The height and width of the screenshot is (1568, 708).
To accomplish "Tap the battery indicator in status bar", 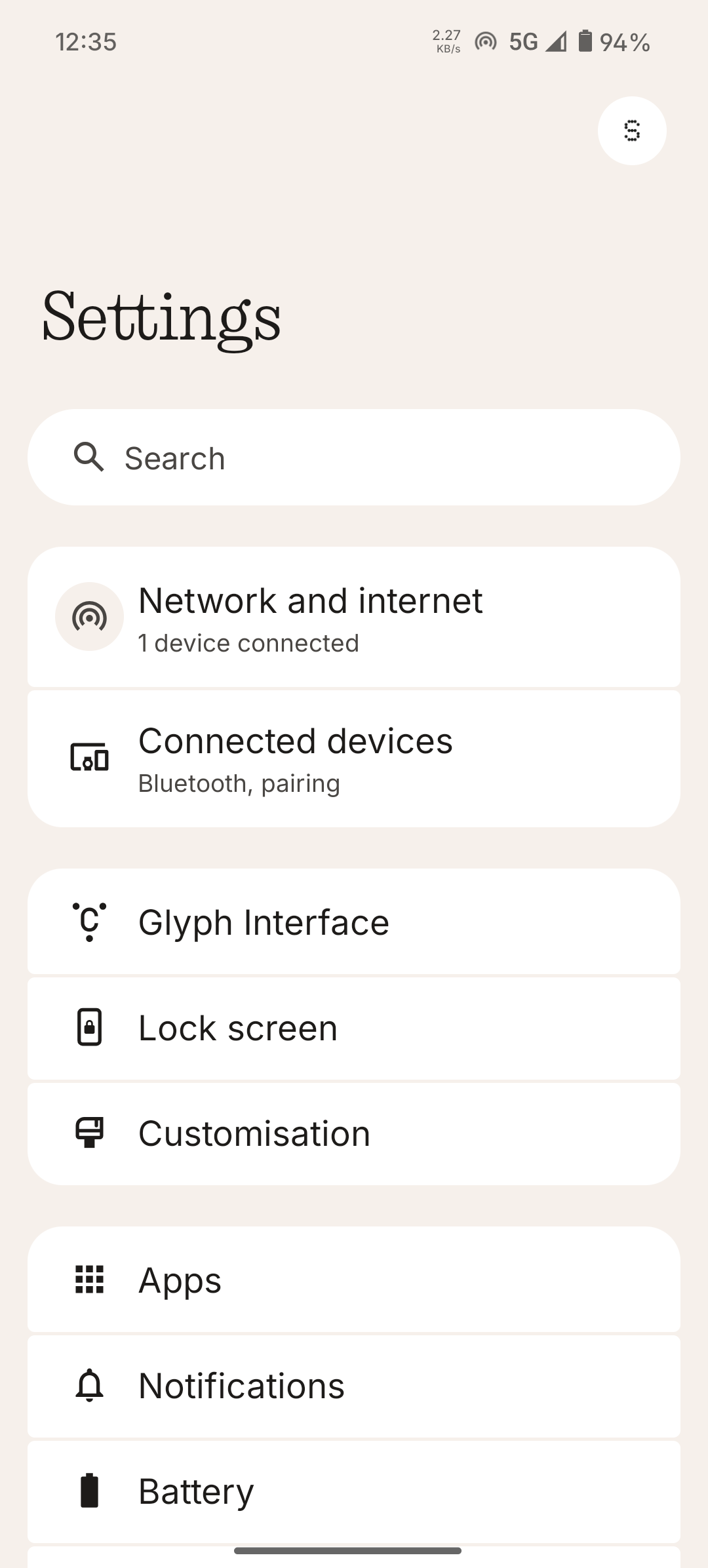I will point(585,41).
